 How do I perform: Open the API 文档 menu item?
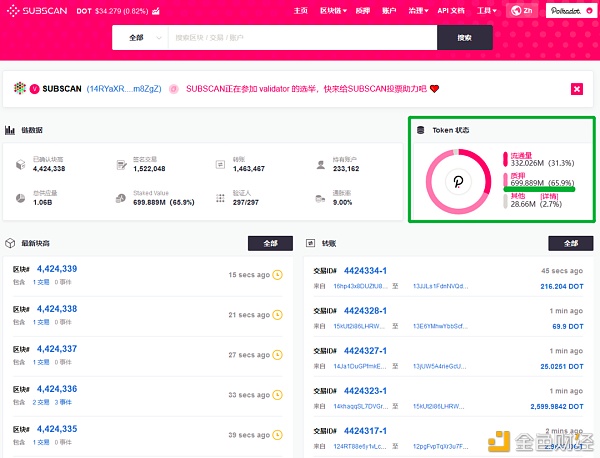[451, 11]
